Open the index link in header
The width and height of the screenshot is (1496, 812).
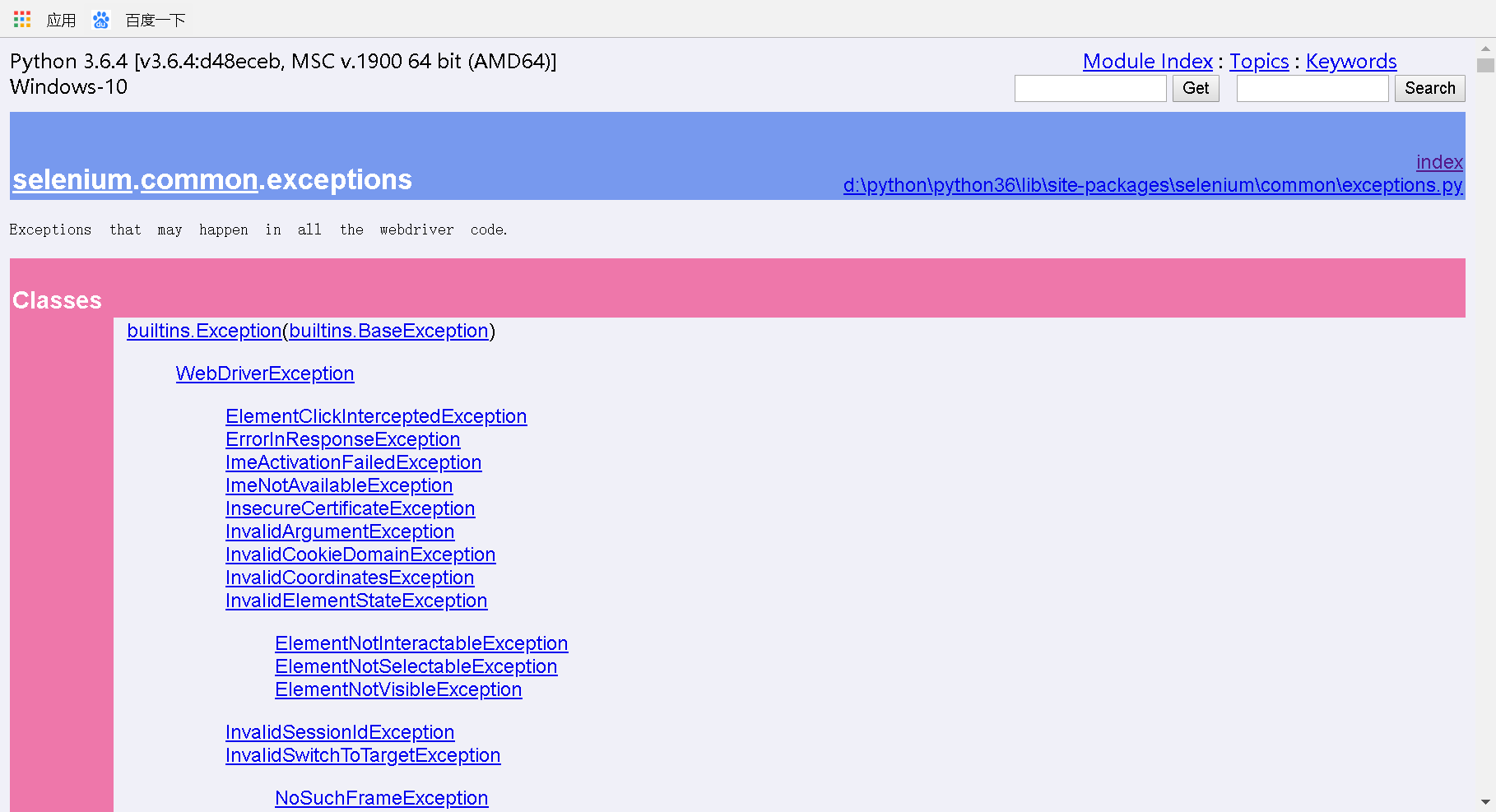pyautogui.click(x=1439, y=162)
